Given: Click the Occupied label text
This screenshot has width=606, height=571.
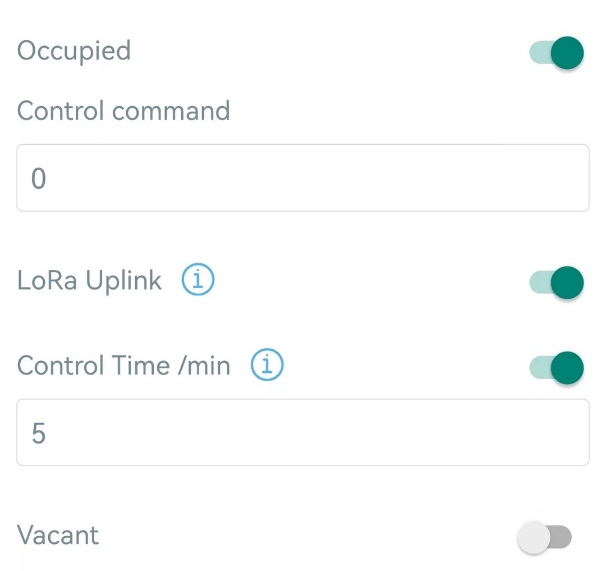Looking at the screenshot, I should (x=74, y=51).
